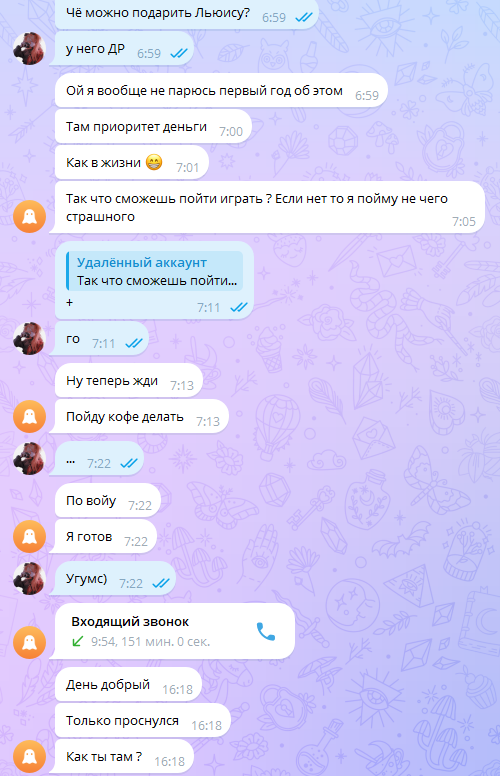Click the ghost avatar beside 'Я готов'
This screenshot has width=500, height=776.
29,536
